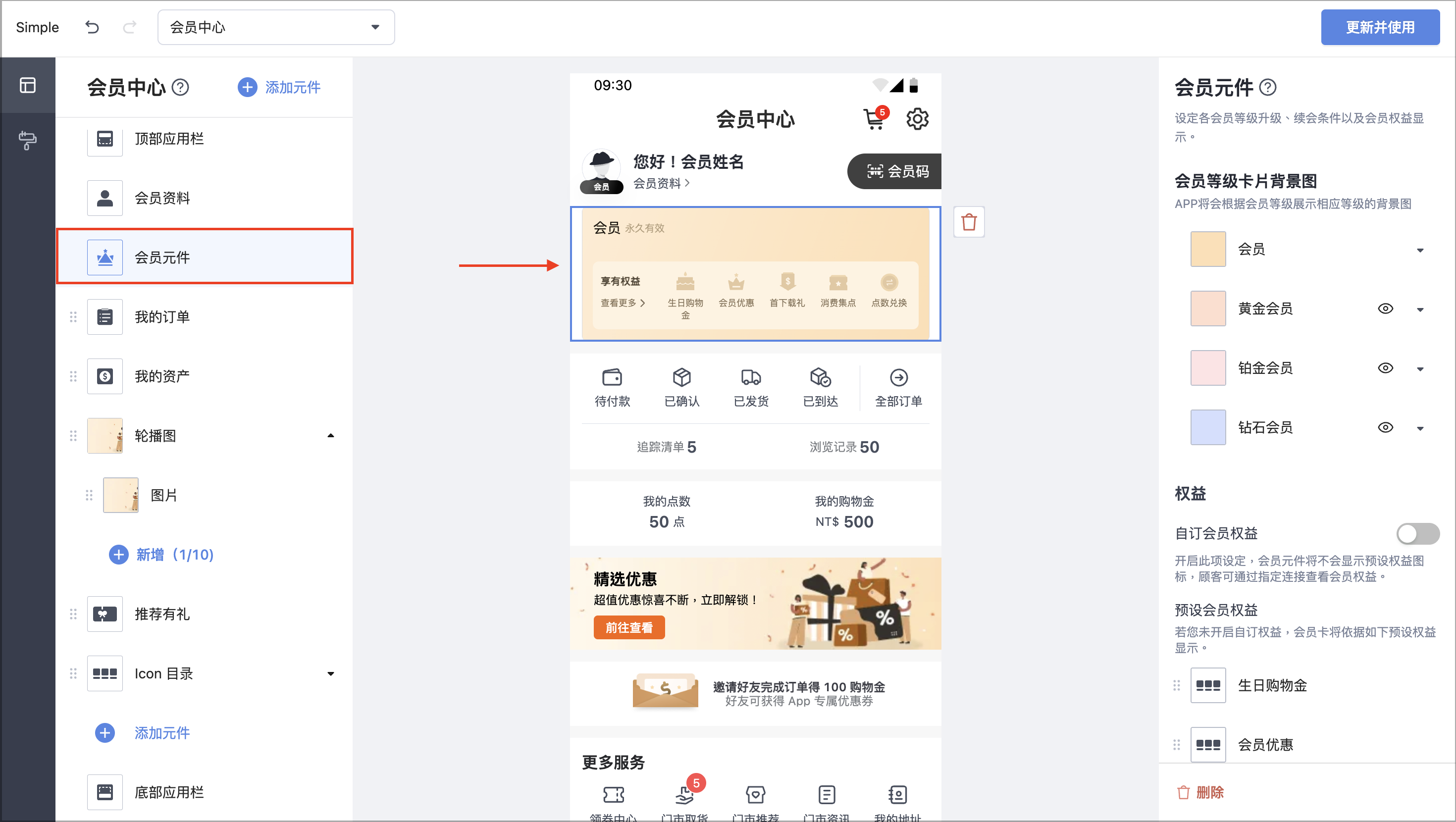The height and width of the screenshot is (822, 1456).
Task: Click the 全部订单 arrow icon
Action: (899, 377)
